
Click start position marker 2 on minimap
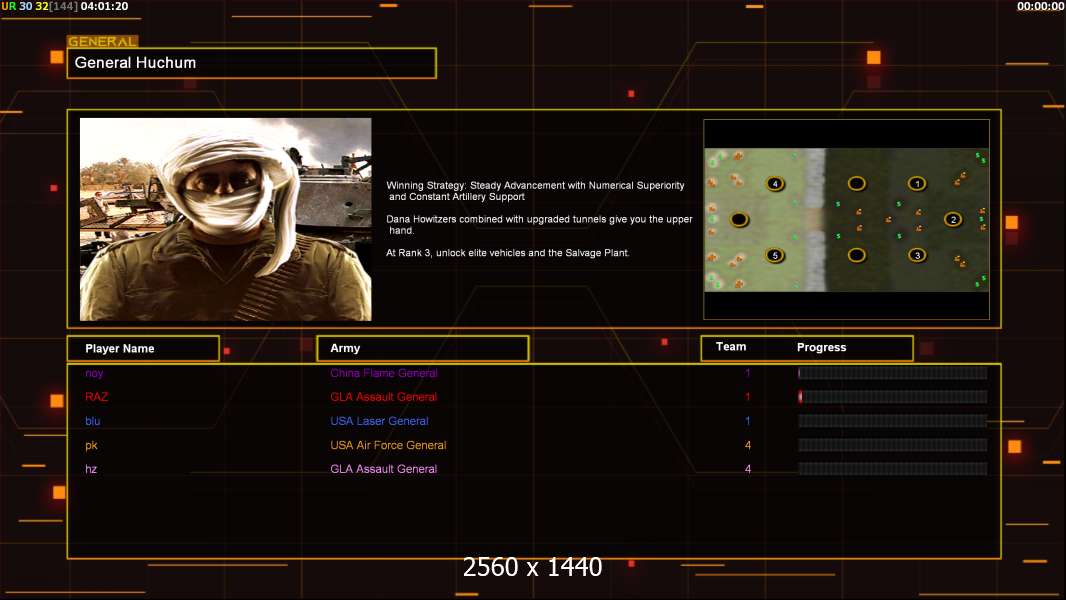[953, 219]
